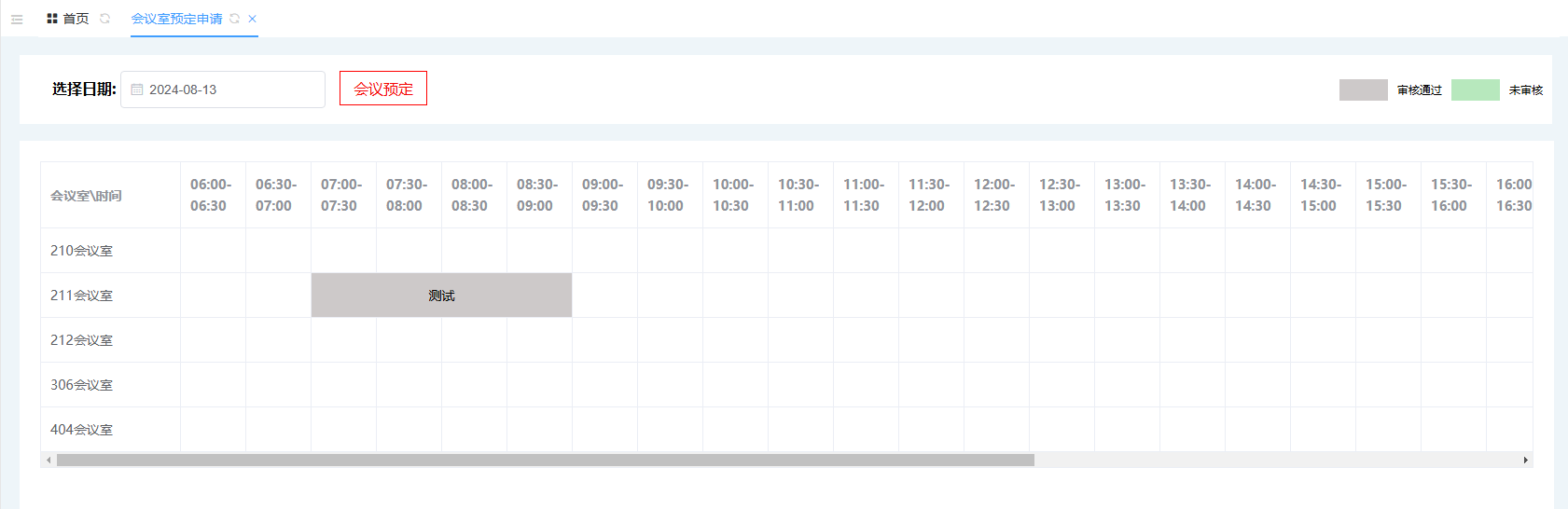Screen dimensions: 1568x509
Task: Click the 会议预定 button
Action: [x=382, y=89]
